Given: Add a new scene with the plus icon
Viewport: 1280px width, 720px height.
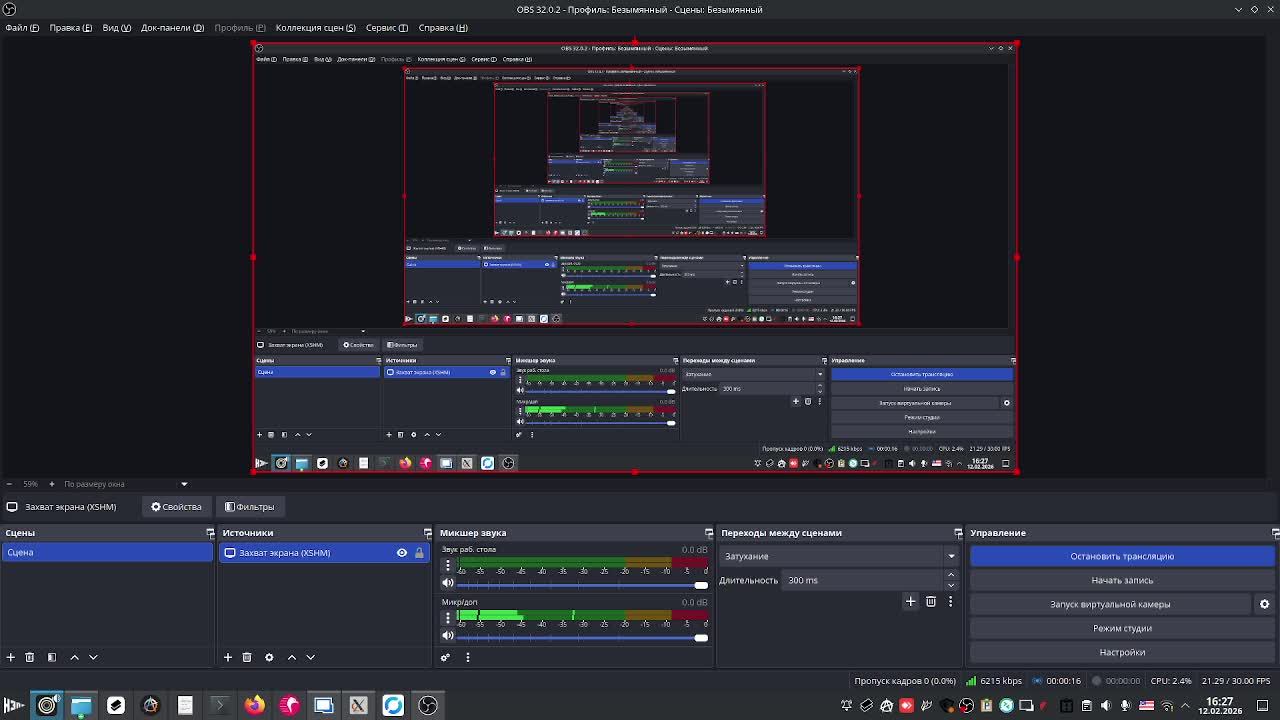Looking at the screenshot, I should pyautogui.click(x=11, y=657).
